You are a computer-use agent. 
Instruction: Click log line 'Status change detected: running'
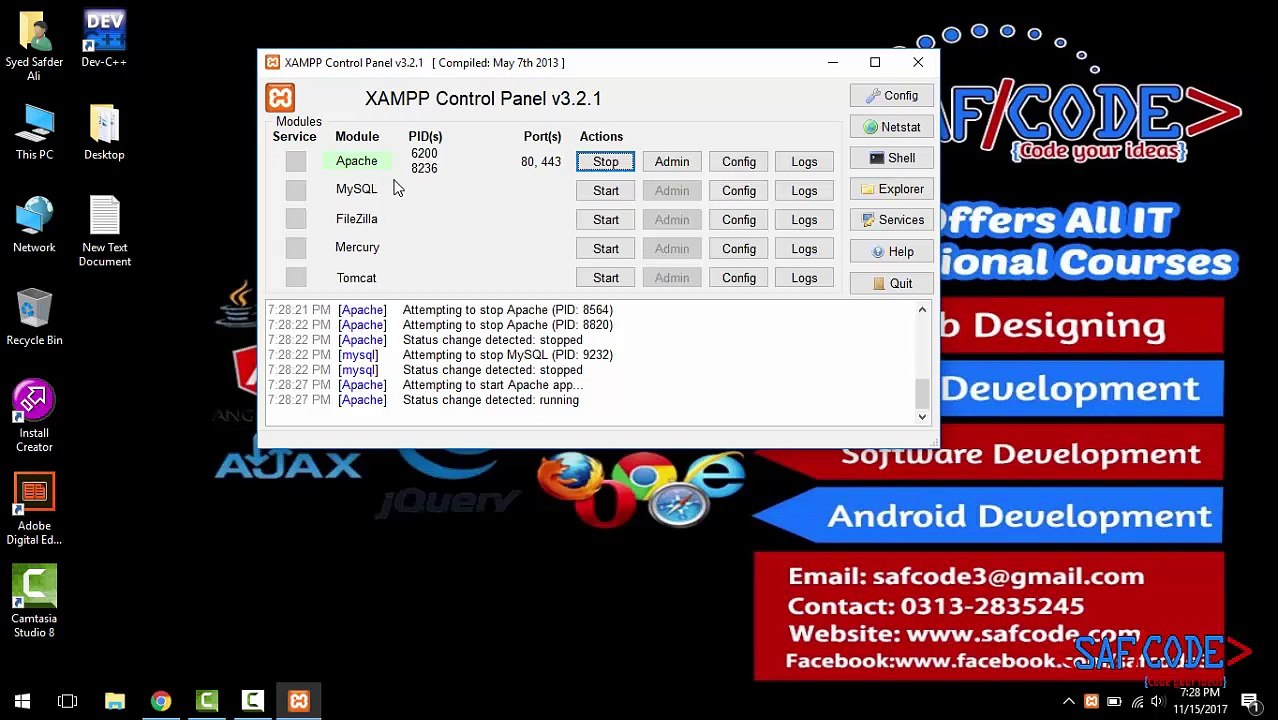point(490,400)
